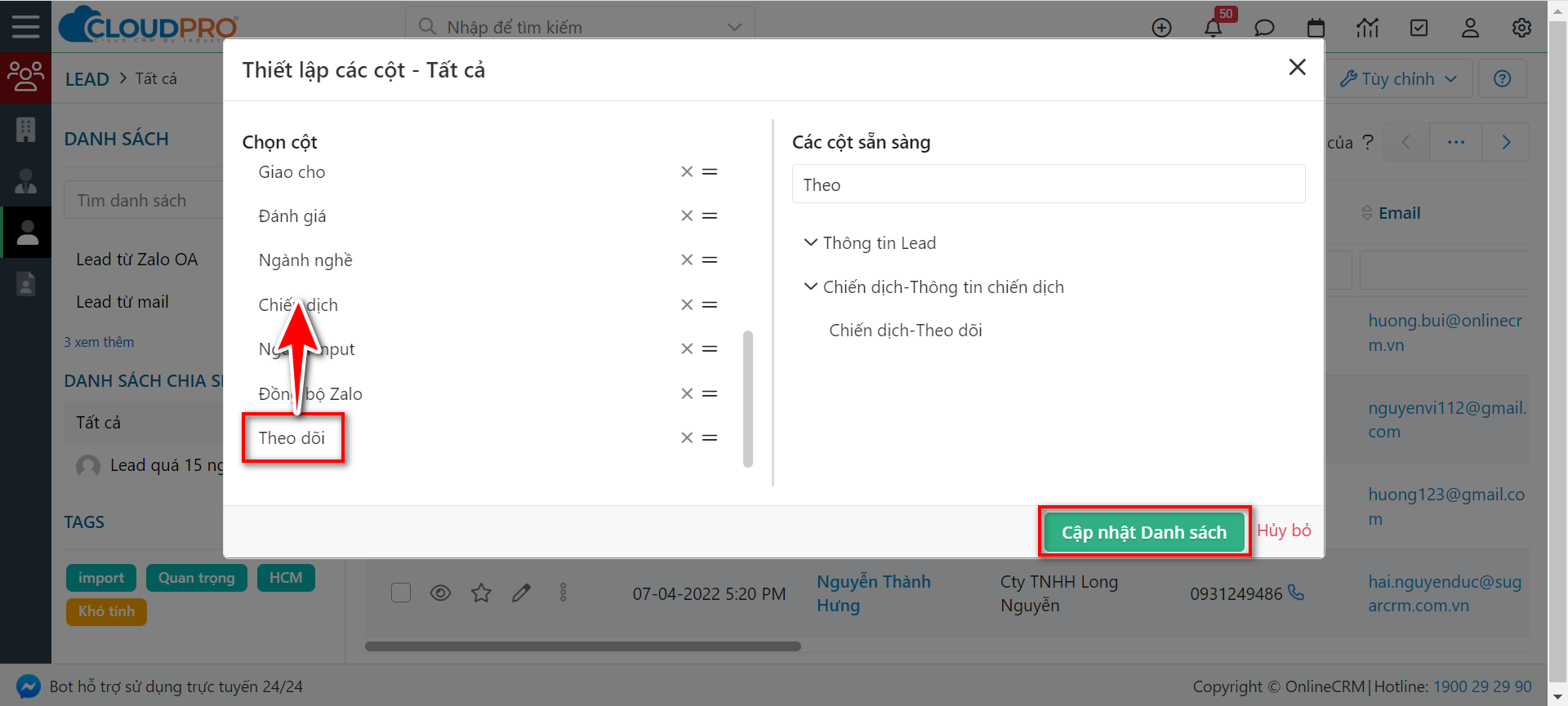Image resolution: width=1568 pixels, height=706 pixels.
Task: Remove the Ngành nghề column
Action: [687, 260]
